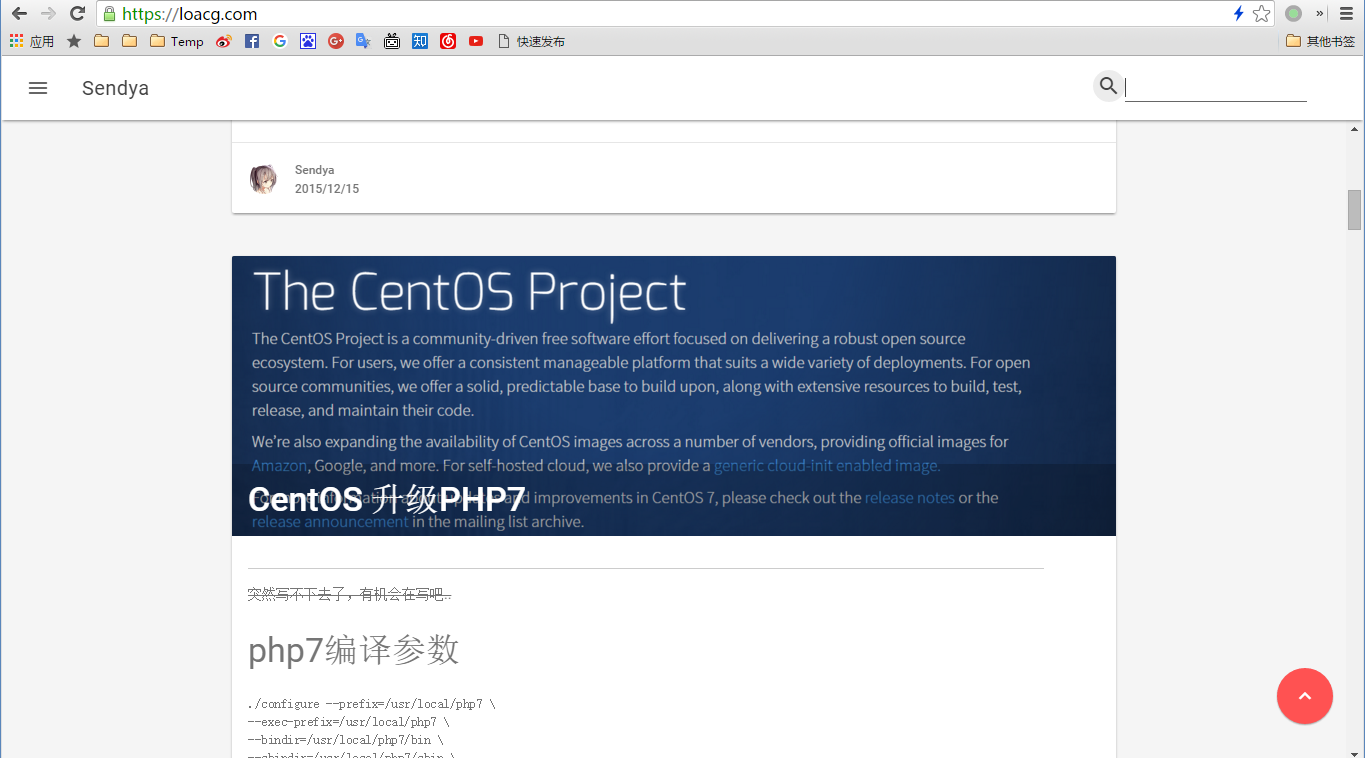
Task: Click the --exec-prefix=/usr/local/php7 code line
Action: pyautogui.click(x=349, y=722)
